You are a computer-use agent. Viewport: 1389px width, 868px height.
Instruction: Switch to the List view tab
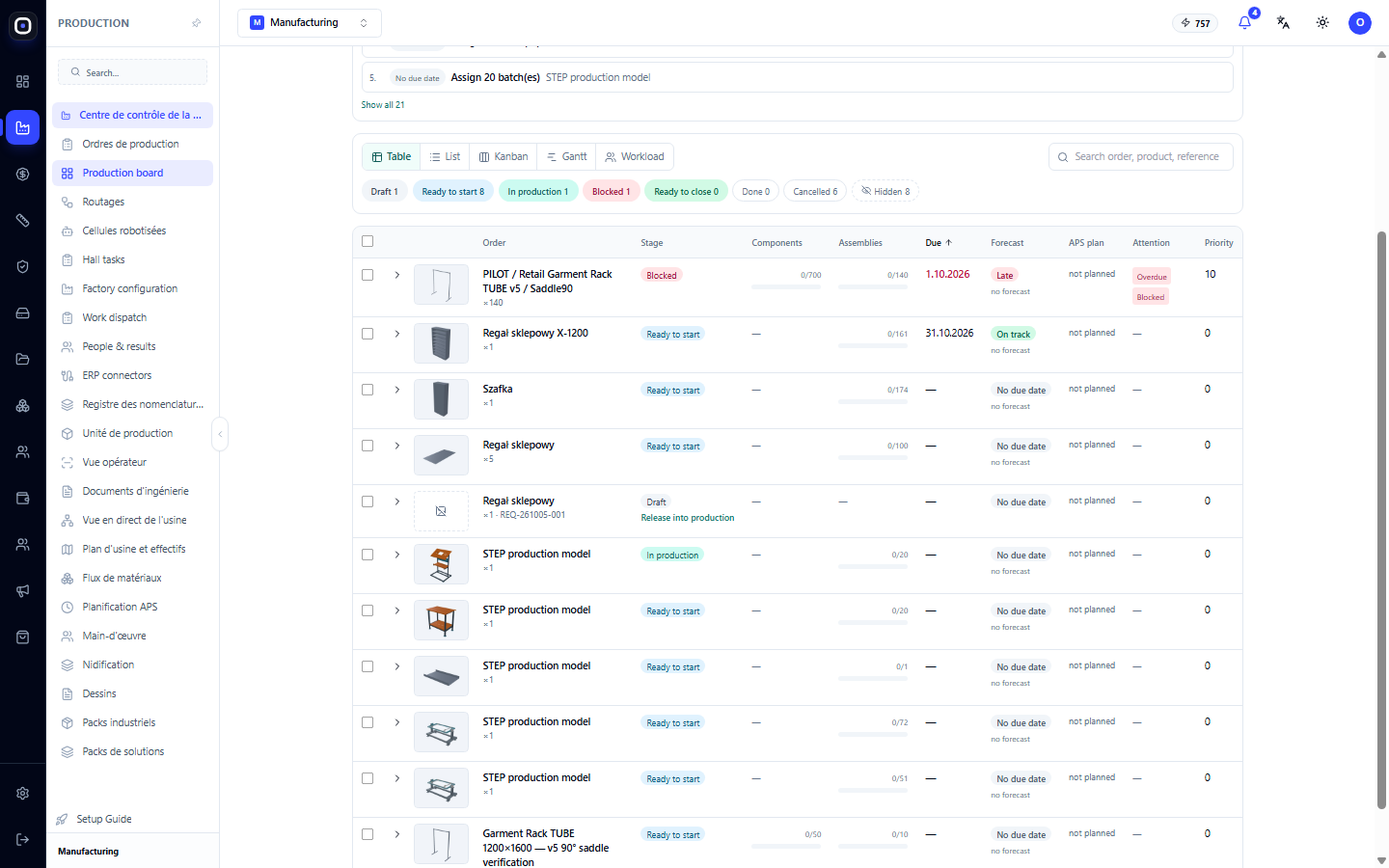tap(445, 156)
